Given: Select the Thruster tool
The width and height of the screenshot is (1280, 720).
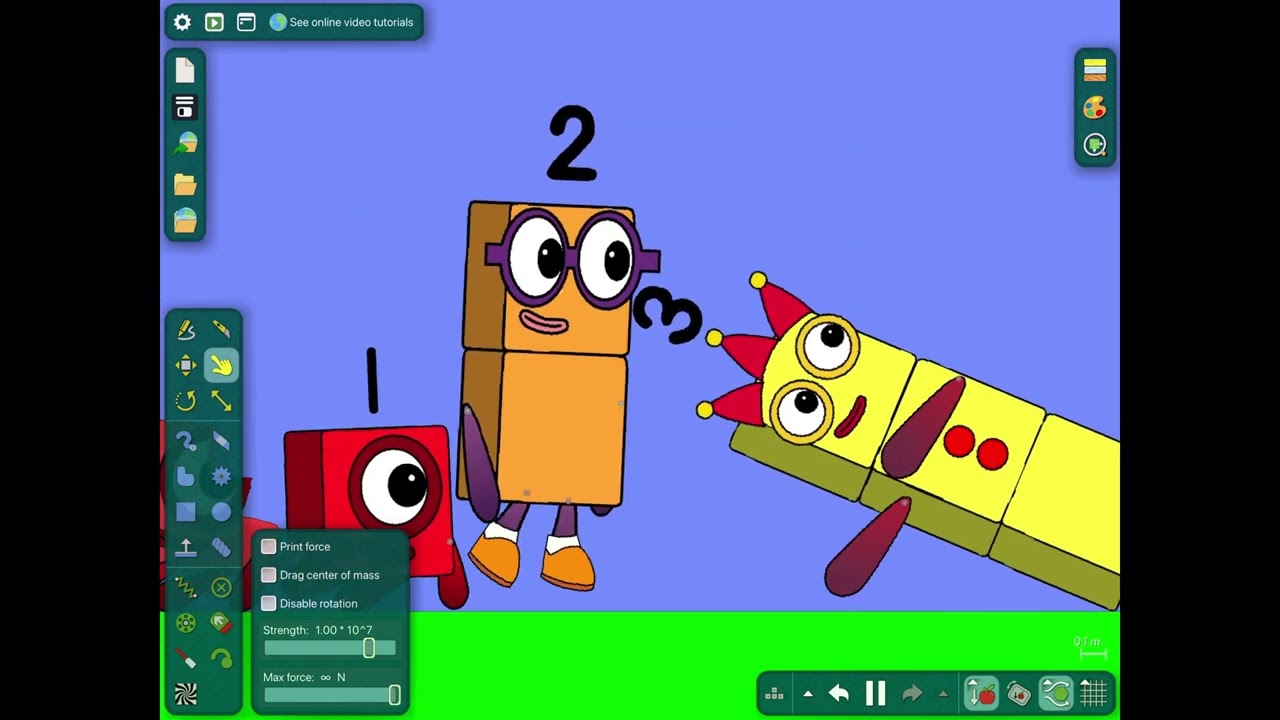Looking at the screenshot, I should tap(221, 623).
